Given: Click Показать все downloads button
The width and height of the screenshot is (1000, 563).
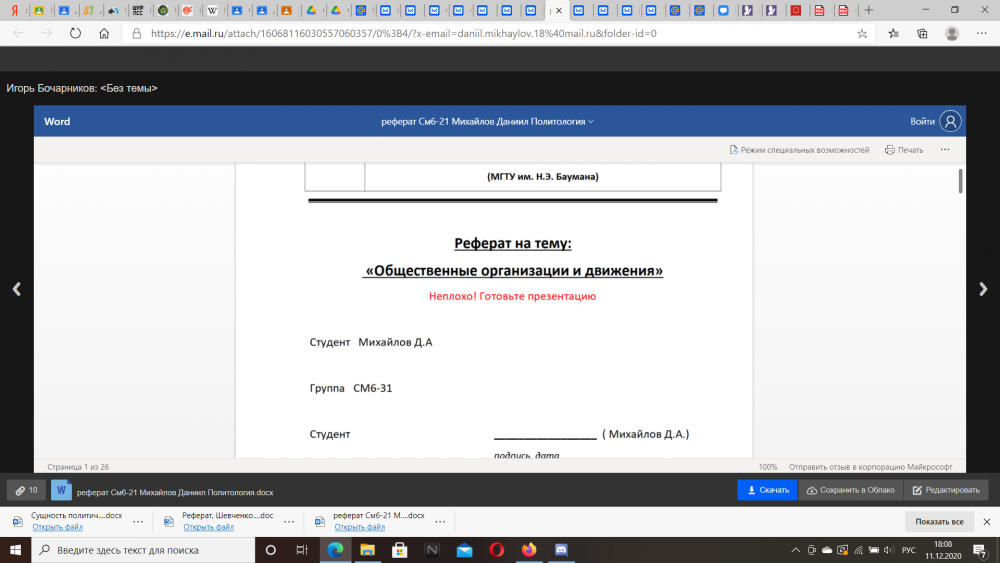Looking at the screenshot, I should (x=939, y=522).
